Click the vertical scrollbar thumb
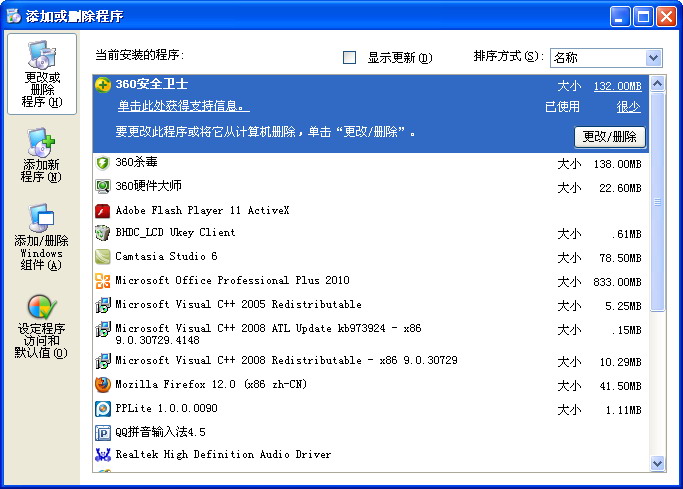 (x=657, y=201)
